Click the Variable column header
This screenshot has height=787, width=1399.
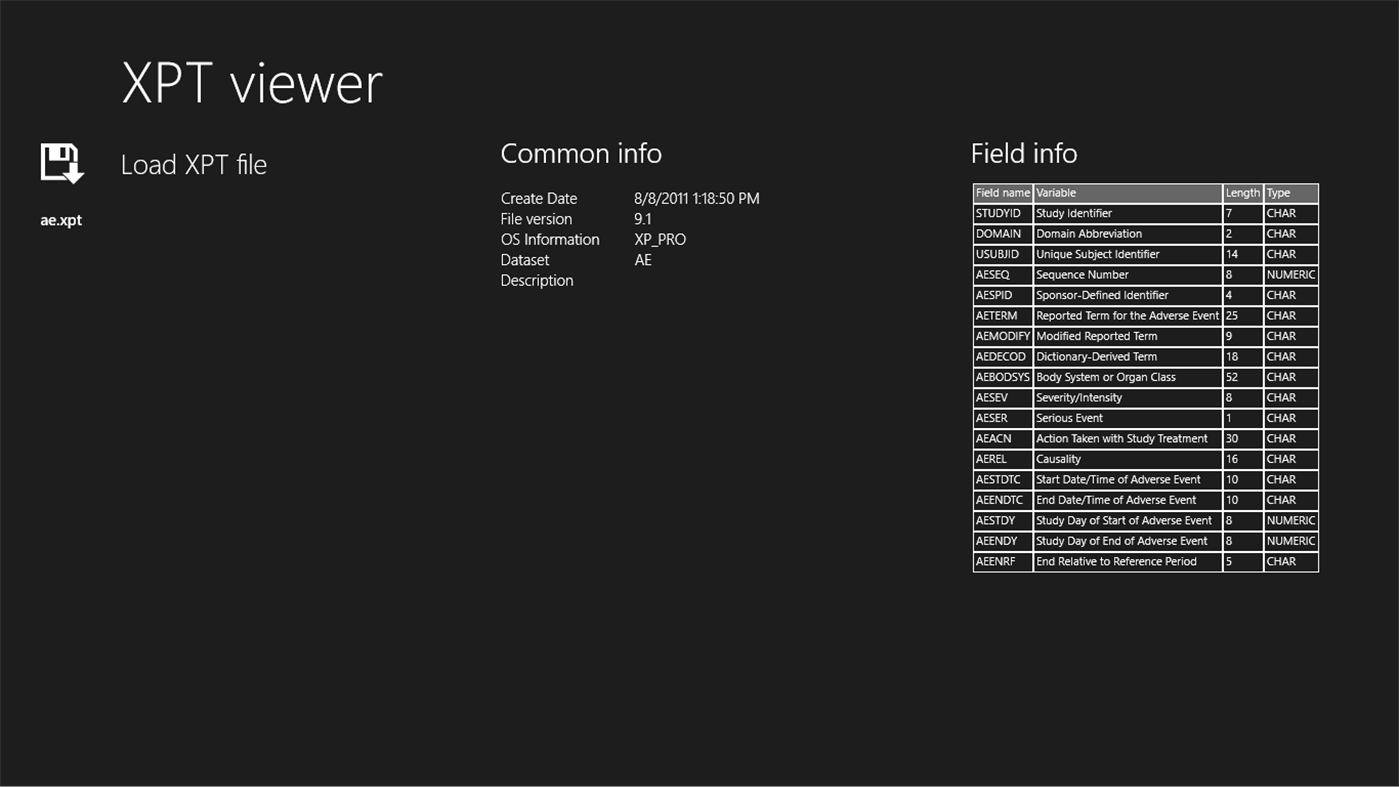(x=1060, y=192)
